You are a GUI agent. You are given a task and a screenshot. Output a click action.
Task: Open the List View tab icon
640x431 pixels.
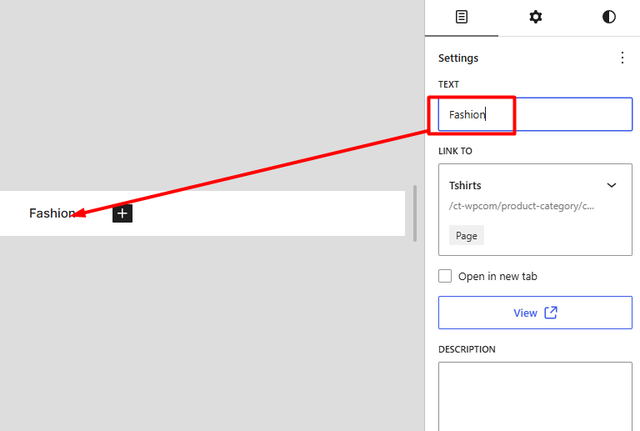(461, 17)
